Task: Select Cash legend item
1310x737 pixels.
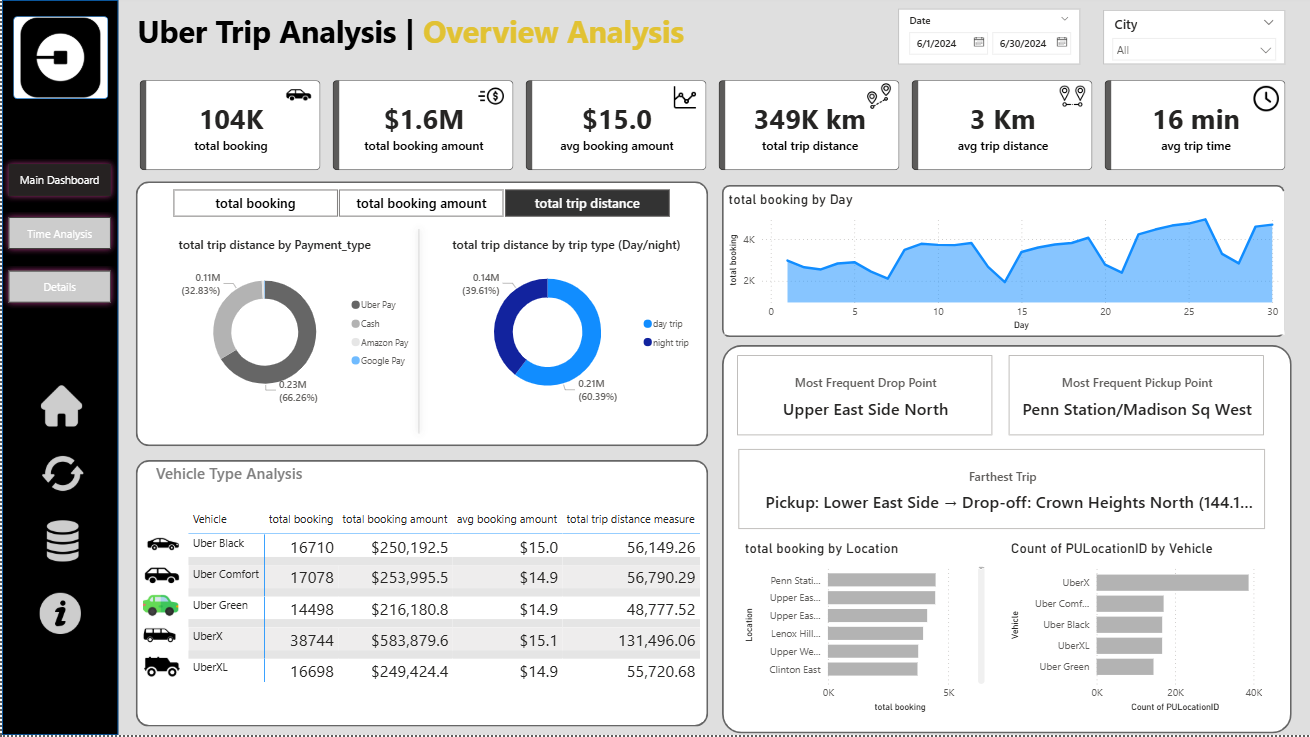Action: [x=365, y=323]
